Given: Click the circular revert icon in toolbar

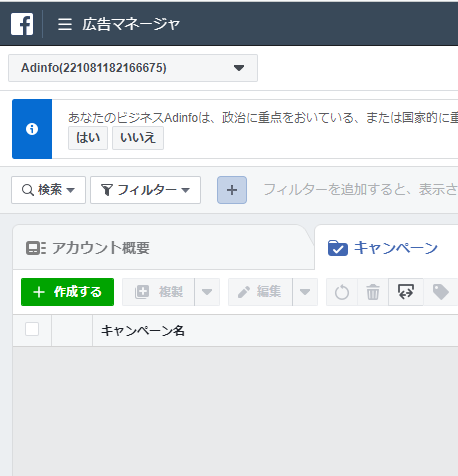Looking at the screenshot, I should coord(342,292).
